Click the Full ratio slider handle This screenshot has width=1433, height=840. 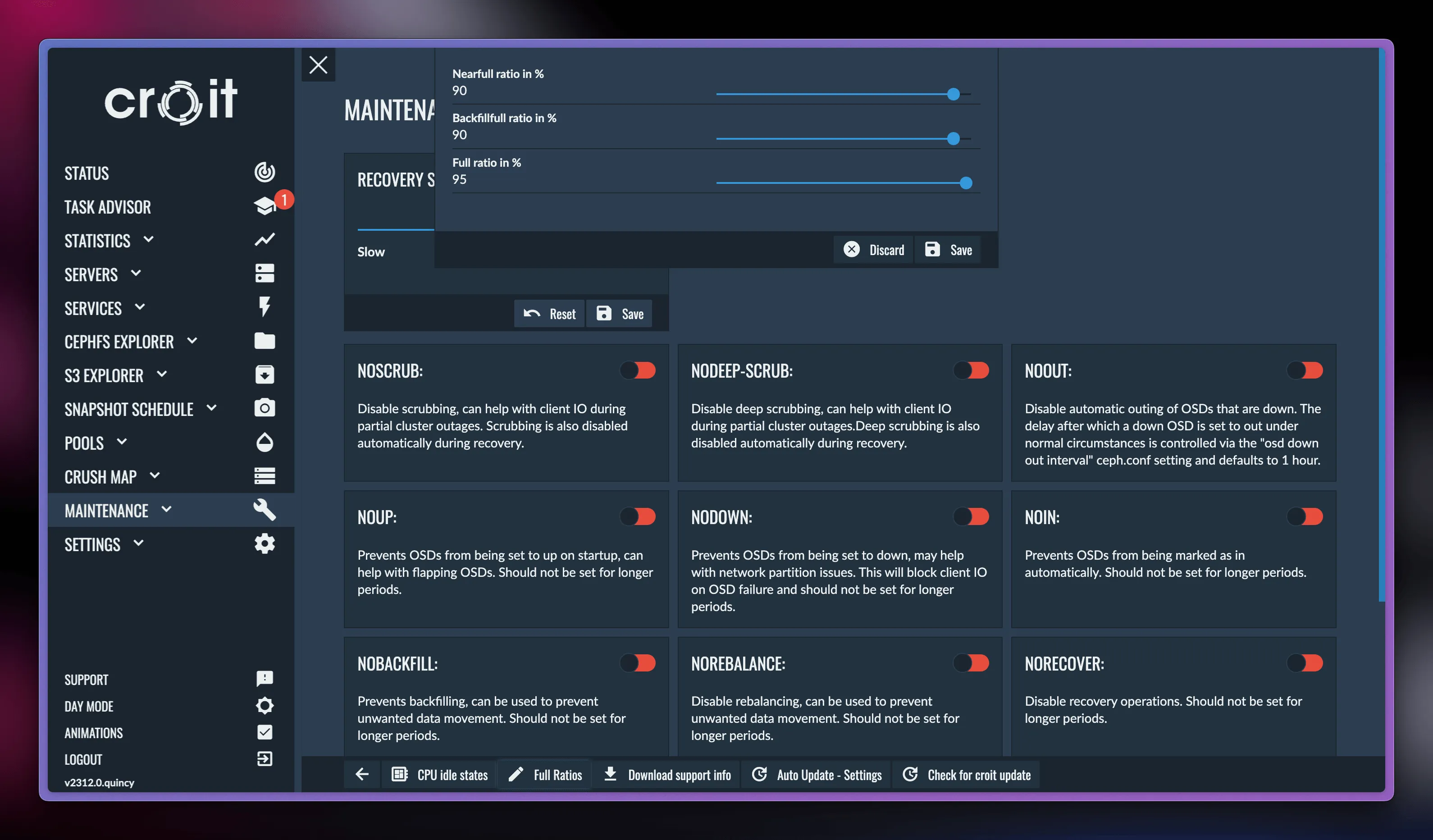[966, 183]
